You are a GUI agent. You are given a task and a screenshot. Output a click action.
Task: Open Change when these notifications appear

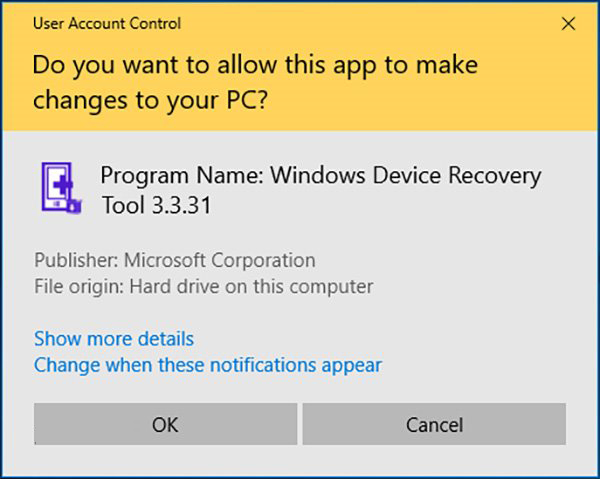pos(208,365)
